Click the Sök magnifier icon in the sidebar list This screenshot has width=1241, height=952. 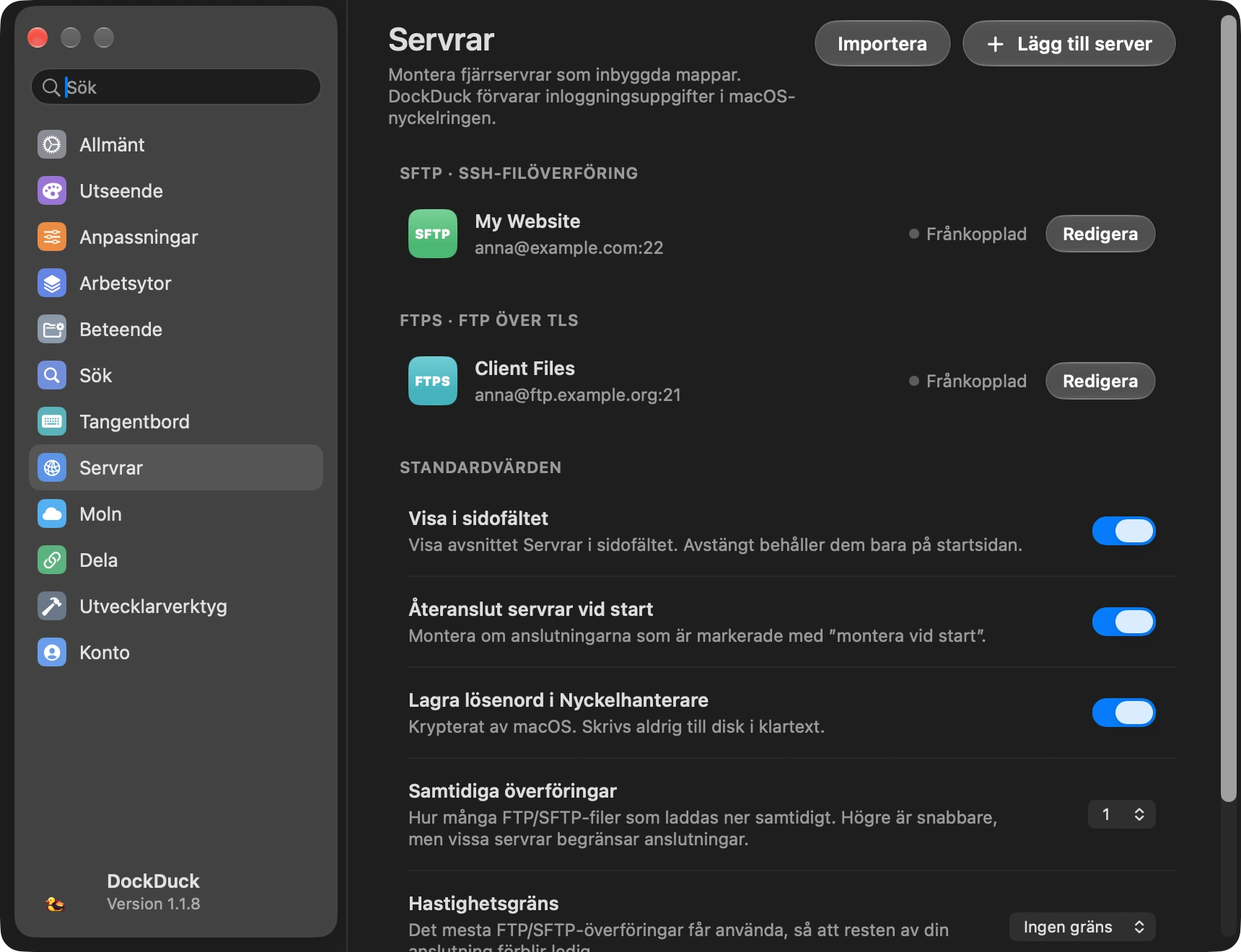tap(52, 376)
